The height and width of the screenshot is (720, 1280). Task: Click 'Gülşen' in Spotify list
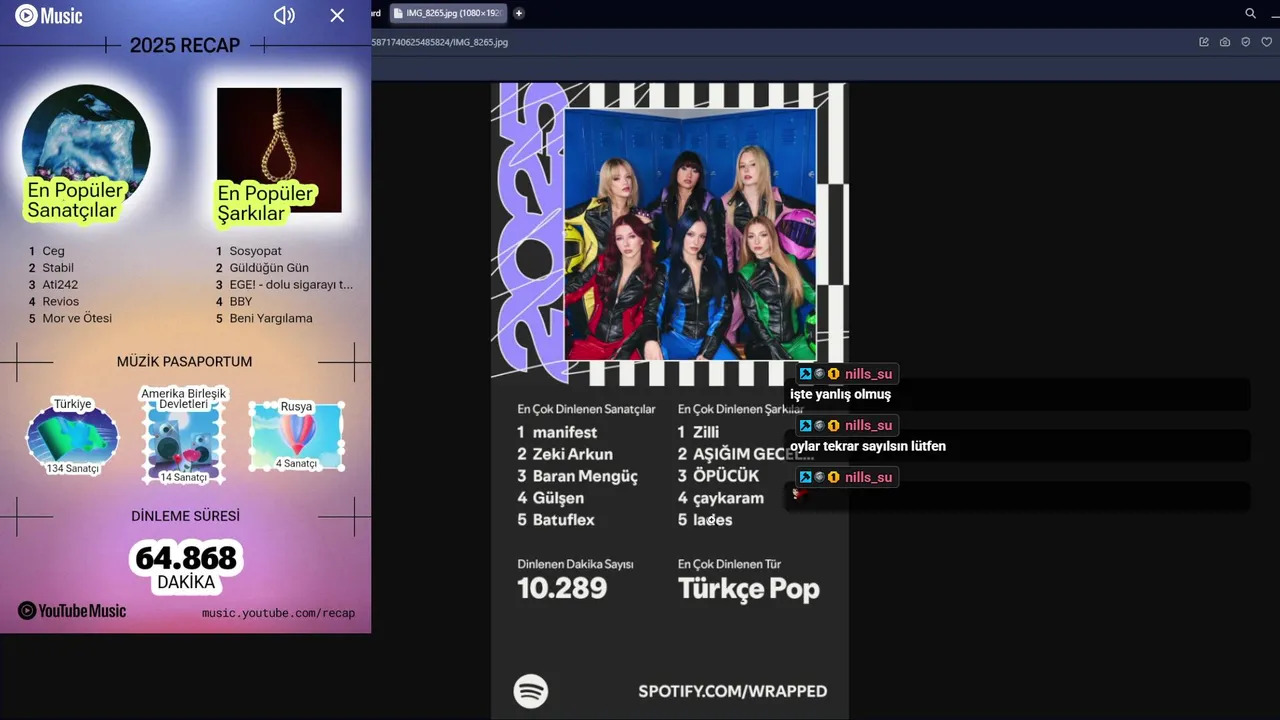coord(558,498)
